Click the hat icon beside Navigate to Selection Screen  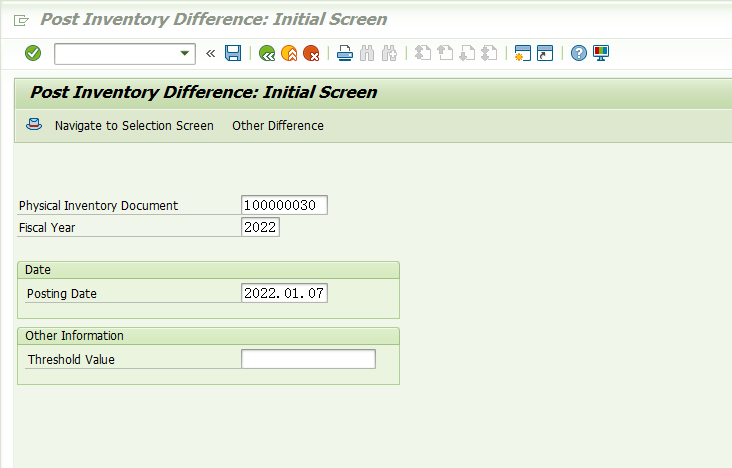pos(34,125)
